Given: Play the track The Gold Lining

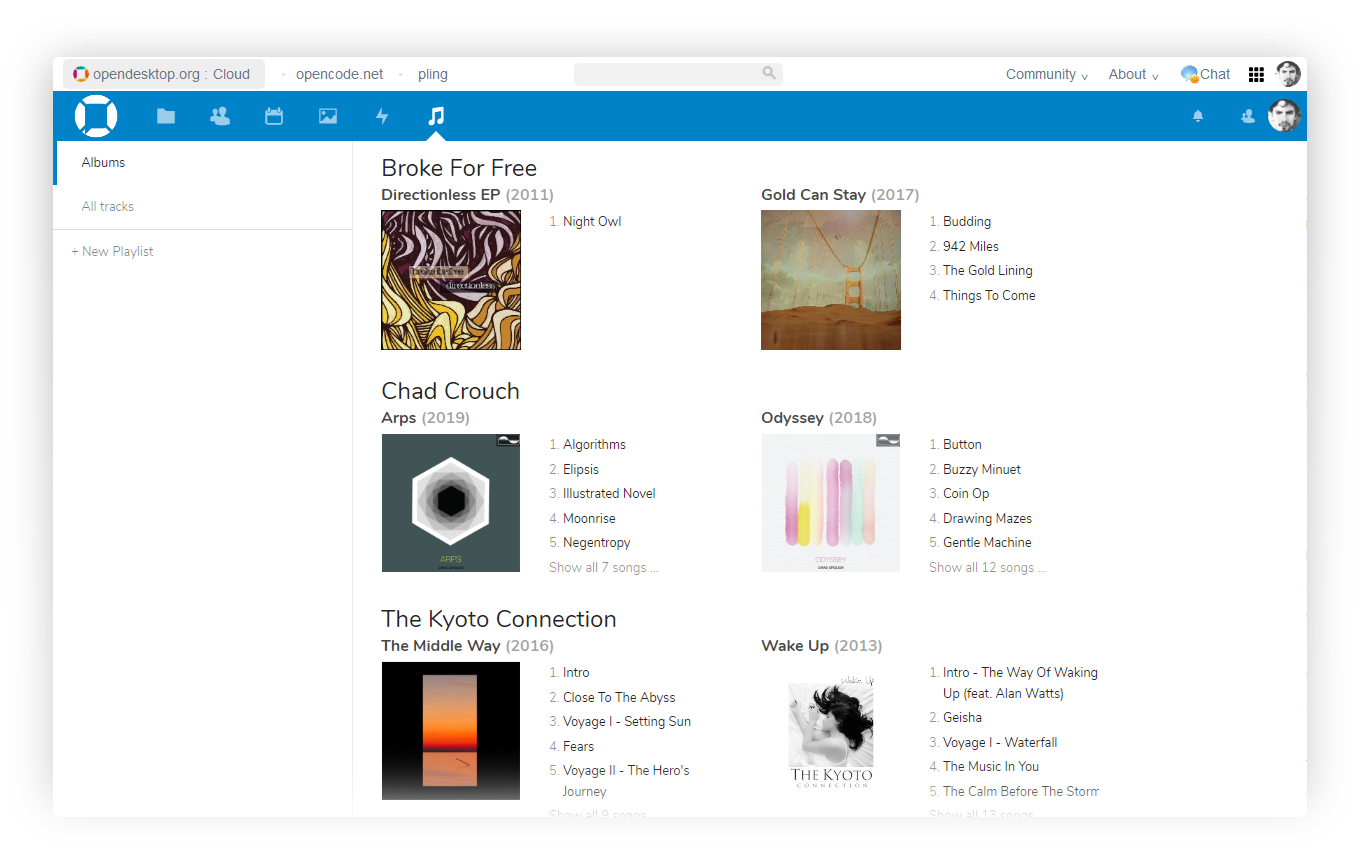Looking at the screenshot, I should click(988, 271).
